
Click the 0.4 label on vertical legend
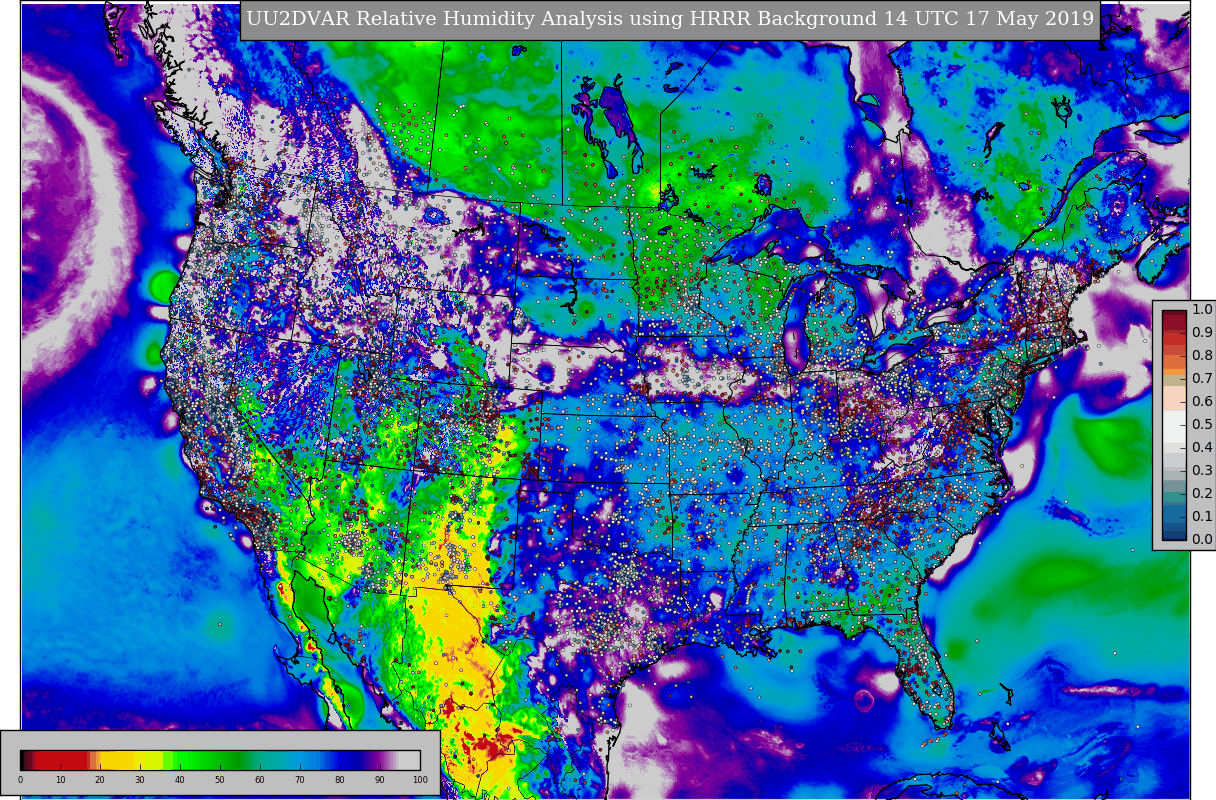point(1202,447)
